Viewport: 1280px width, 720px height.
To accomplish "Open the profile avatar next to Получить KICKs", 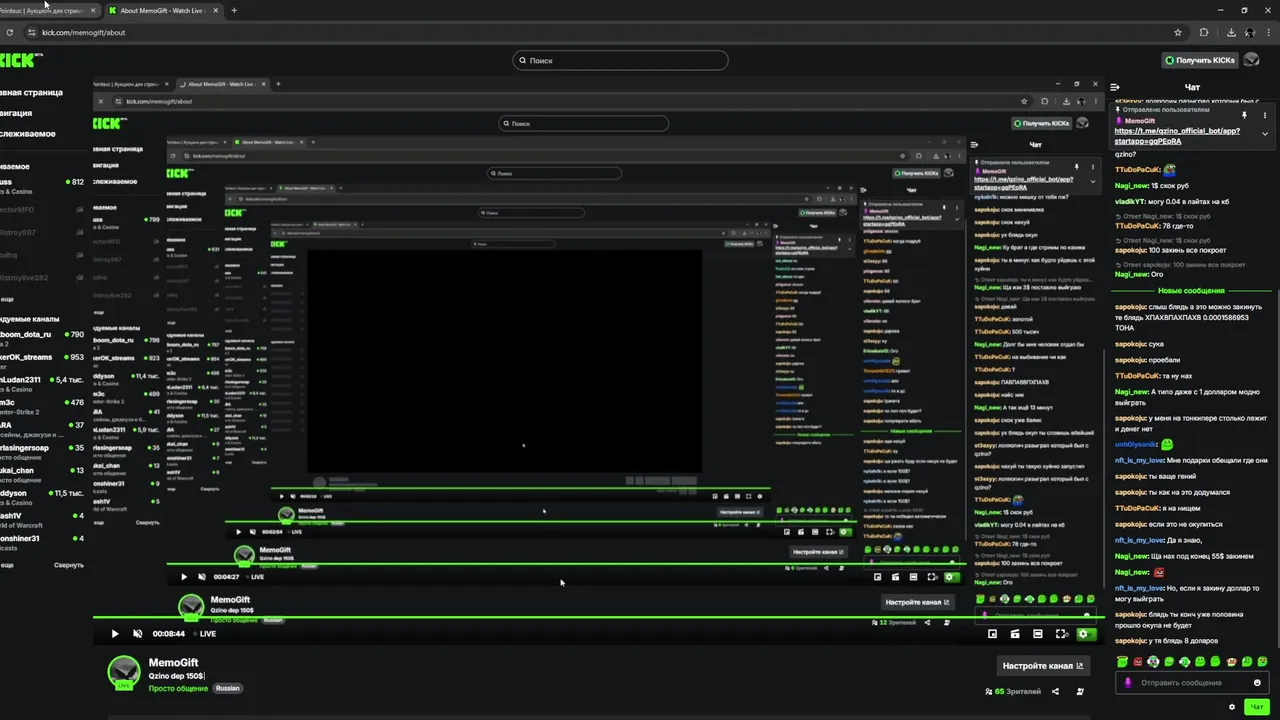I will click(1251, 60).
